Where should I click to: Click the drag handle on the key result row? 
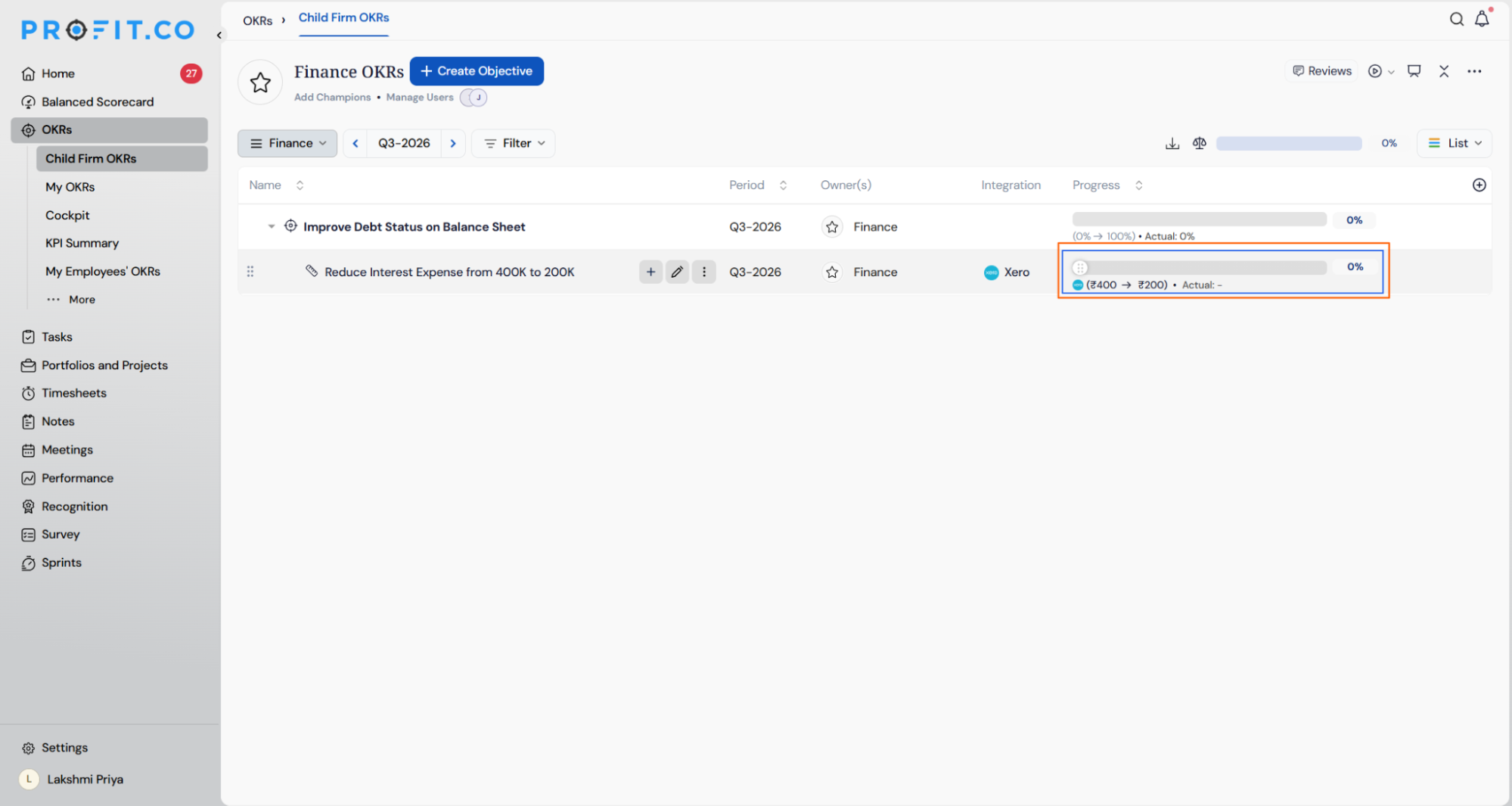click(x=250, y=271)
